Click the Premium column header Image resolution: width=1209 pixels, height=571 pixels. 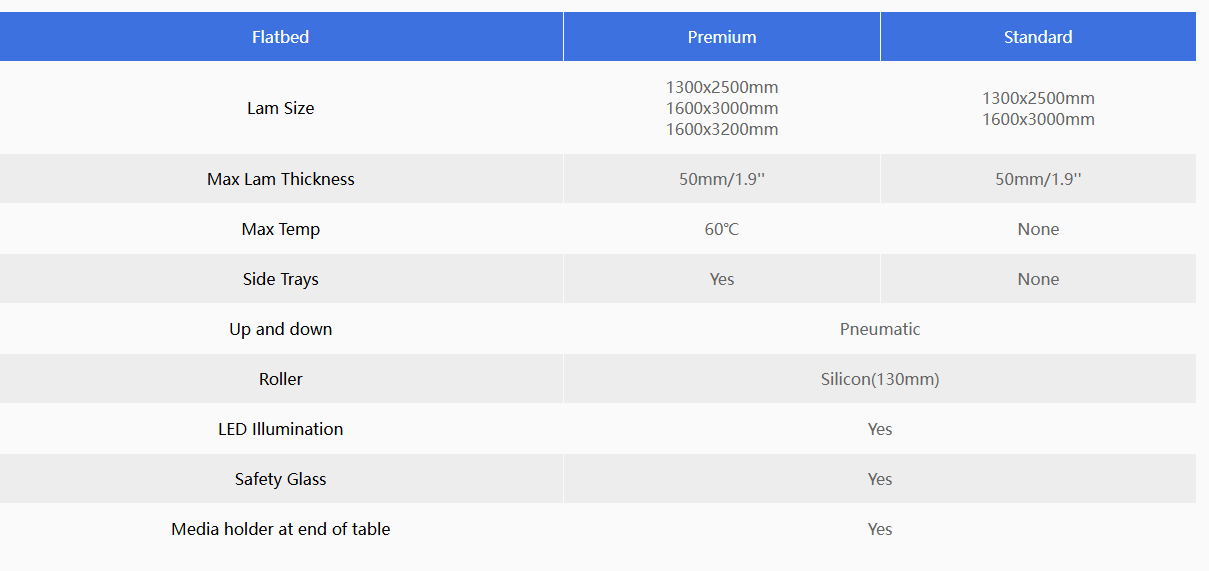point(721,37)
